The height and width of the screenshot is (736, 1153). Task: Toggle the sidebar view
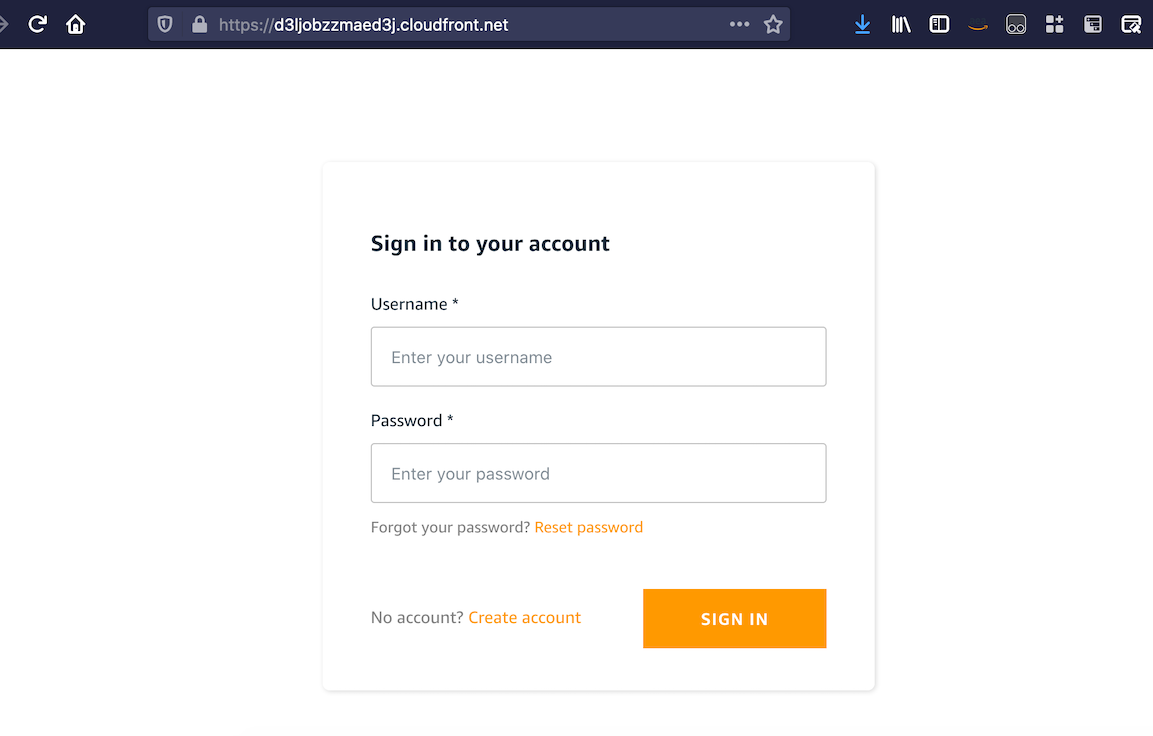click(x=939, y=25)
